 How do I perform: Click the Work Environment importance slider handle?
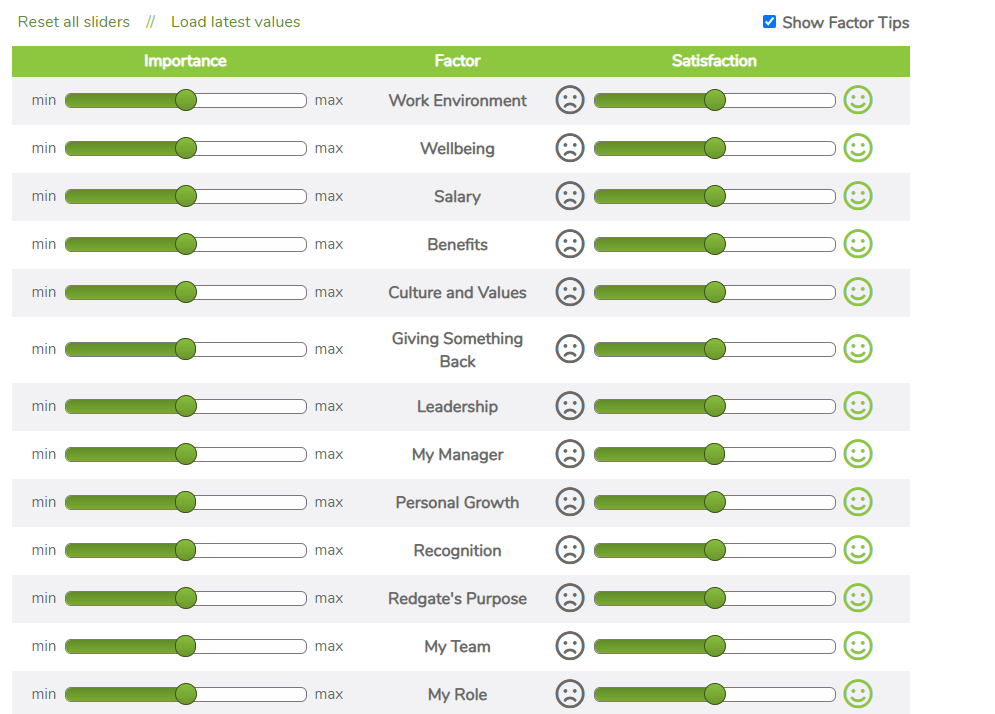click(186, 100)
